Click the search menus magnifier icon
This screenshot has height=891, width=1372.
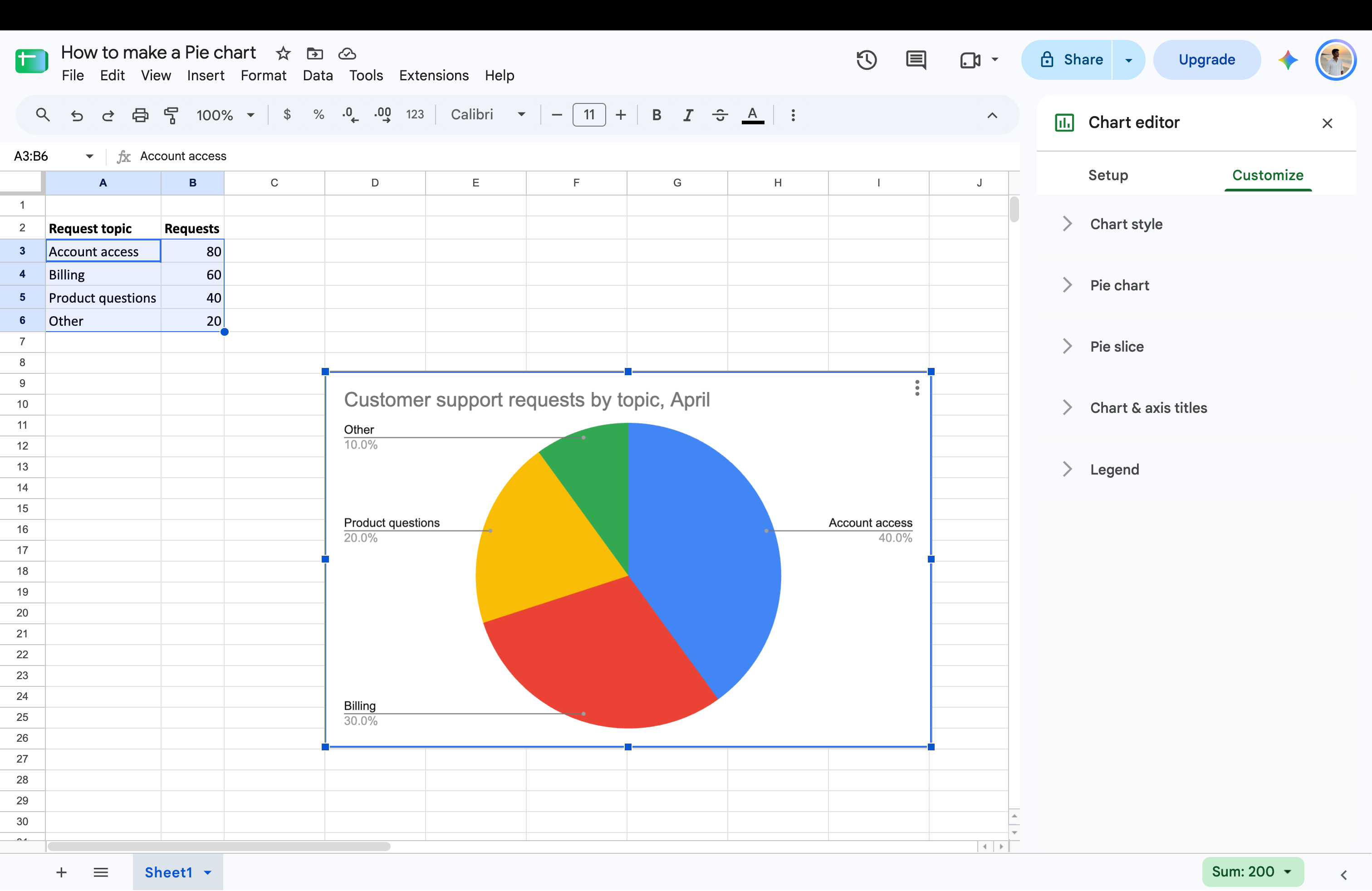click(43, 115)
